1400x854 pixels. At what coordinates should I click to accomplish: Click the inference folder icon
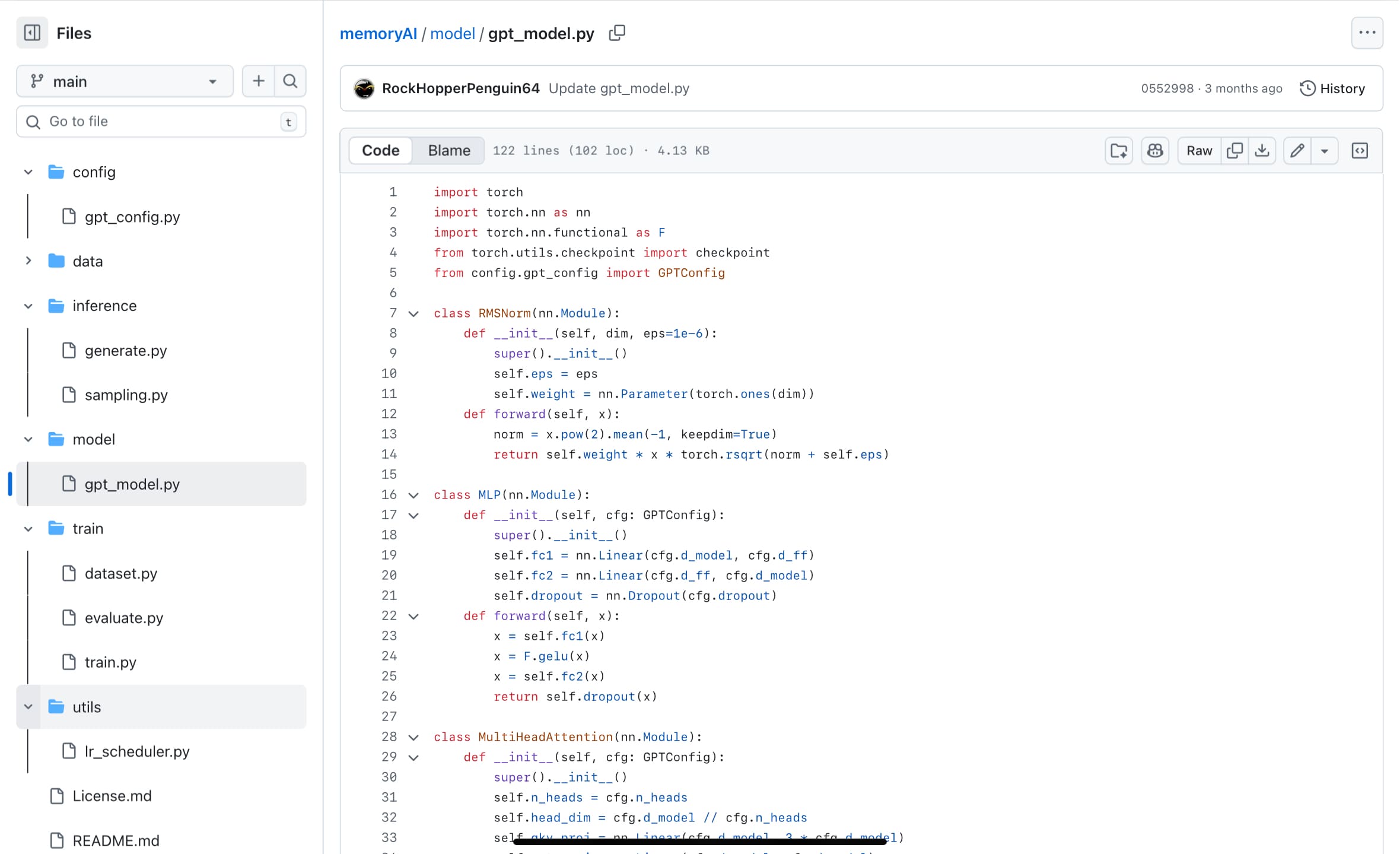pyautogui.click(x=56, y=306)
